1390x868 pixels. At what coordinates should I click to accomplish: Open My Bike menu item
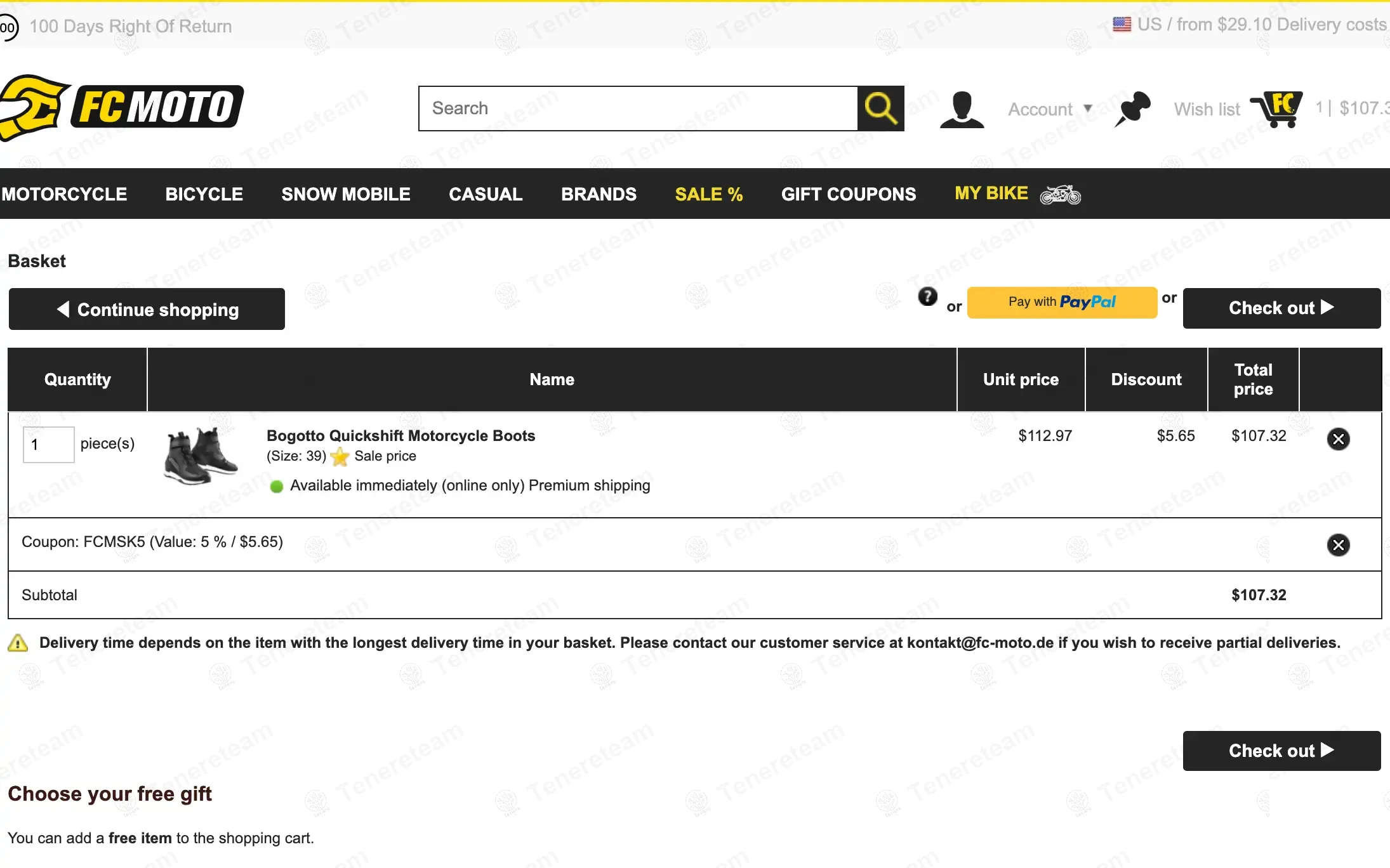pos(991,194)
